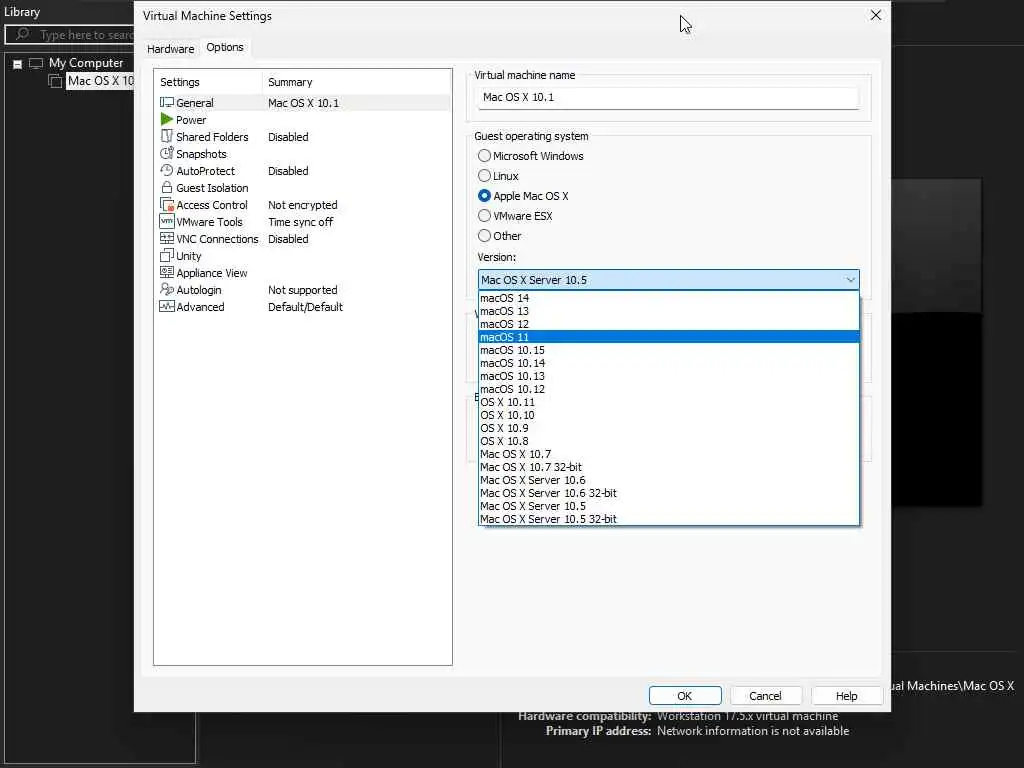The image size is (1024, 768).
Task: Click the Help button
Action: 846,696
